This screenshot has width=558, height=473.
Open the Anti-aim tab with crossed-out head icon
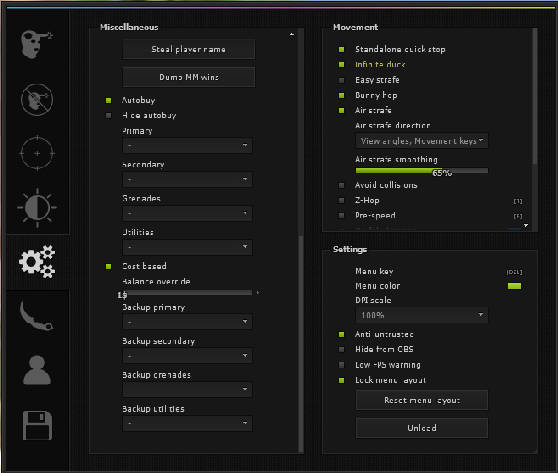coord(37,100)
